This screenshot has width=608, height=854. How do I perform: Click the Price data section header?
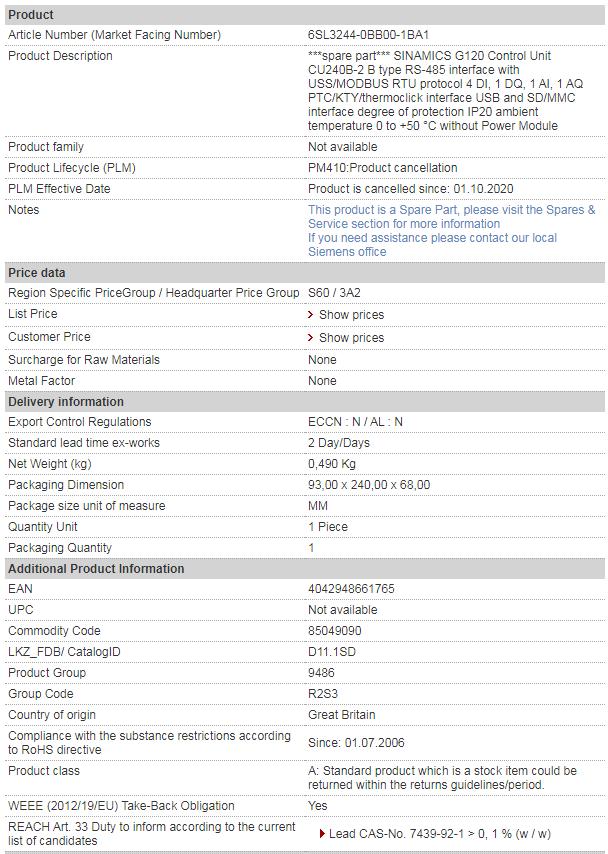(x=37, y=273)
